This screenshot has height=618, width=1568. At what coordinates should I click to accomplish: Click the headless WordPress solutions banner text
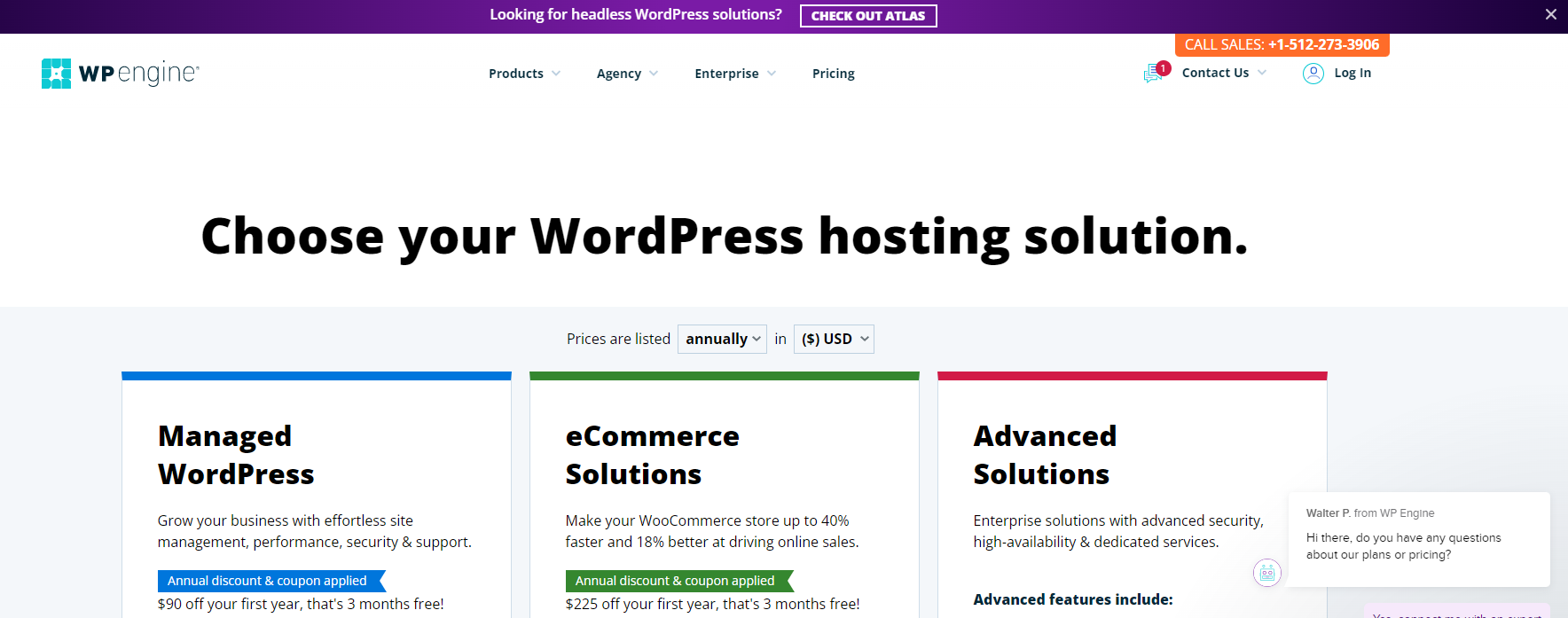(x=636, y=15)
